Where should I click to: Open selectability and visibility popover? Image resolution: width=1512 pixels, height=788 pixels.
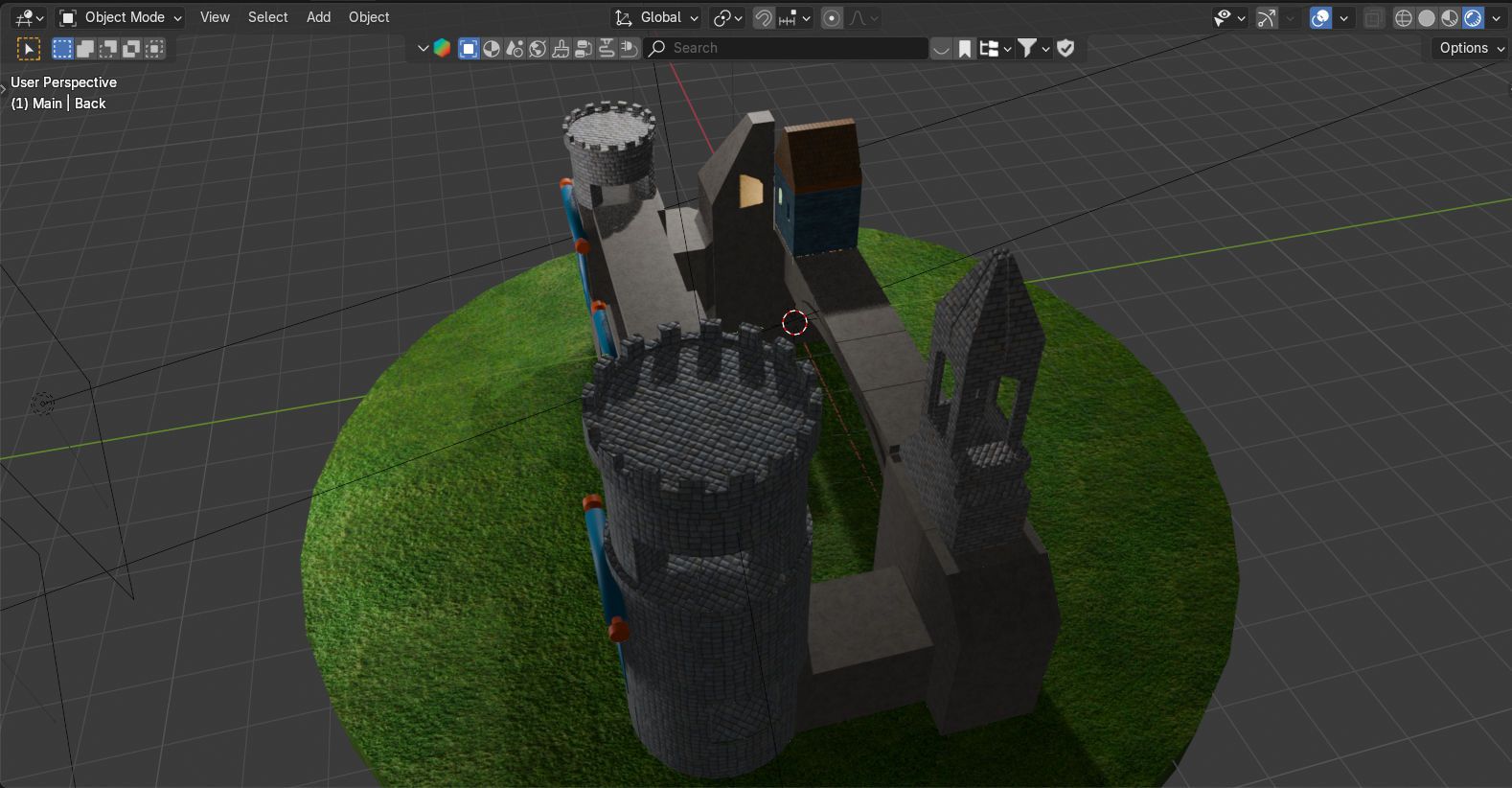(x=1228, y=17)
